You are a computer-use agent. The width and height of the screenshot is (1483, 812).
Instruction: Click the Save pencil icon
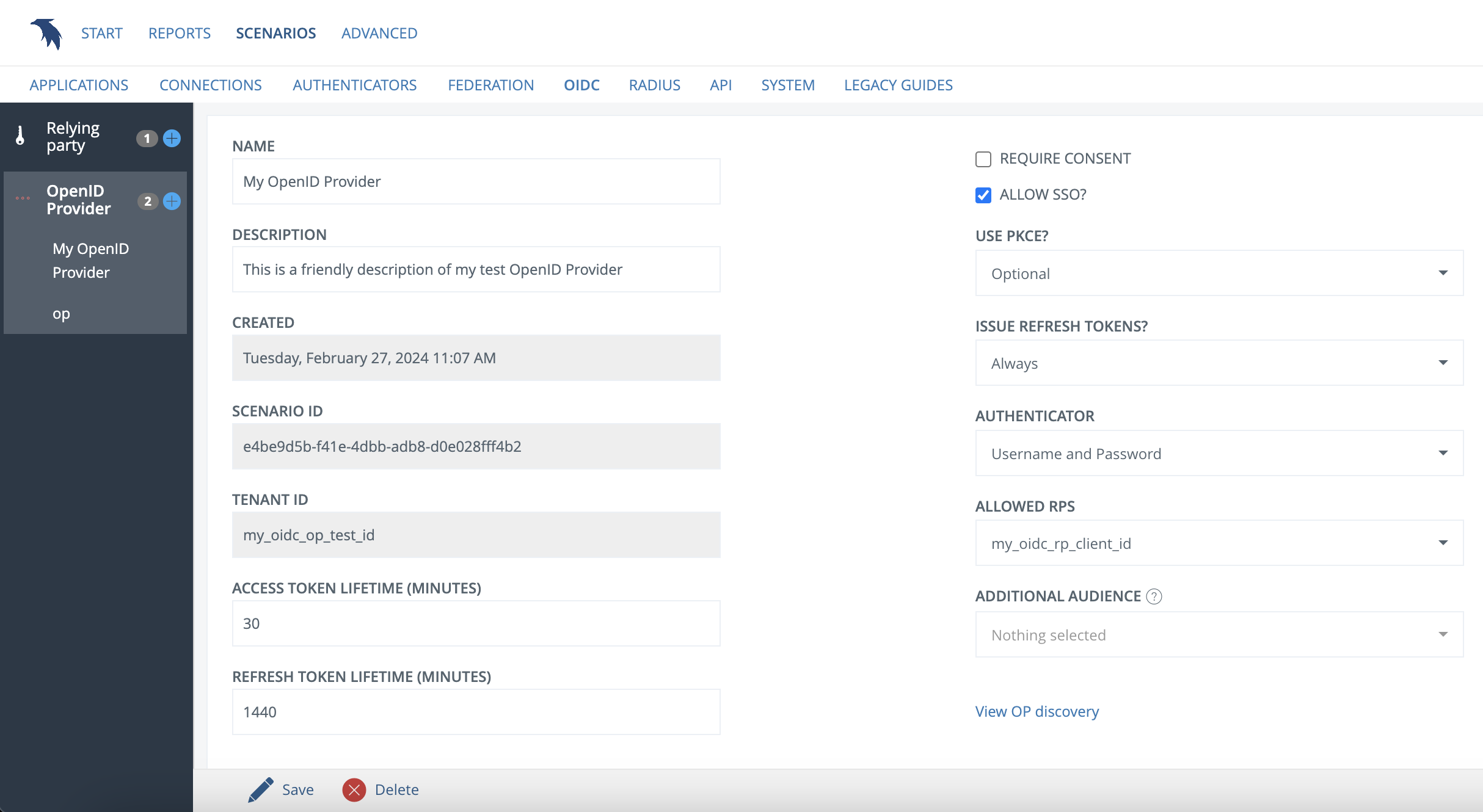tap(261, 790)
